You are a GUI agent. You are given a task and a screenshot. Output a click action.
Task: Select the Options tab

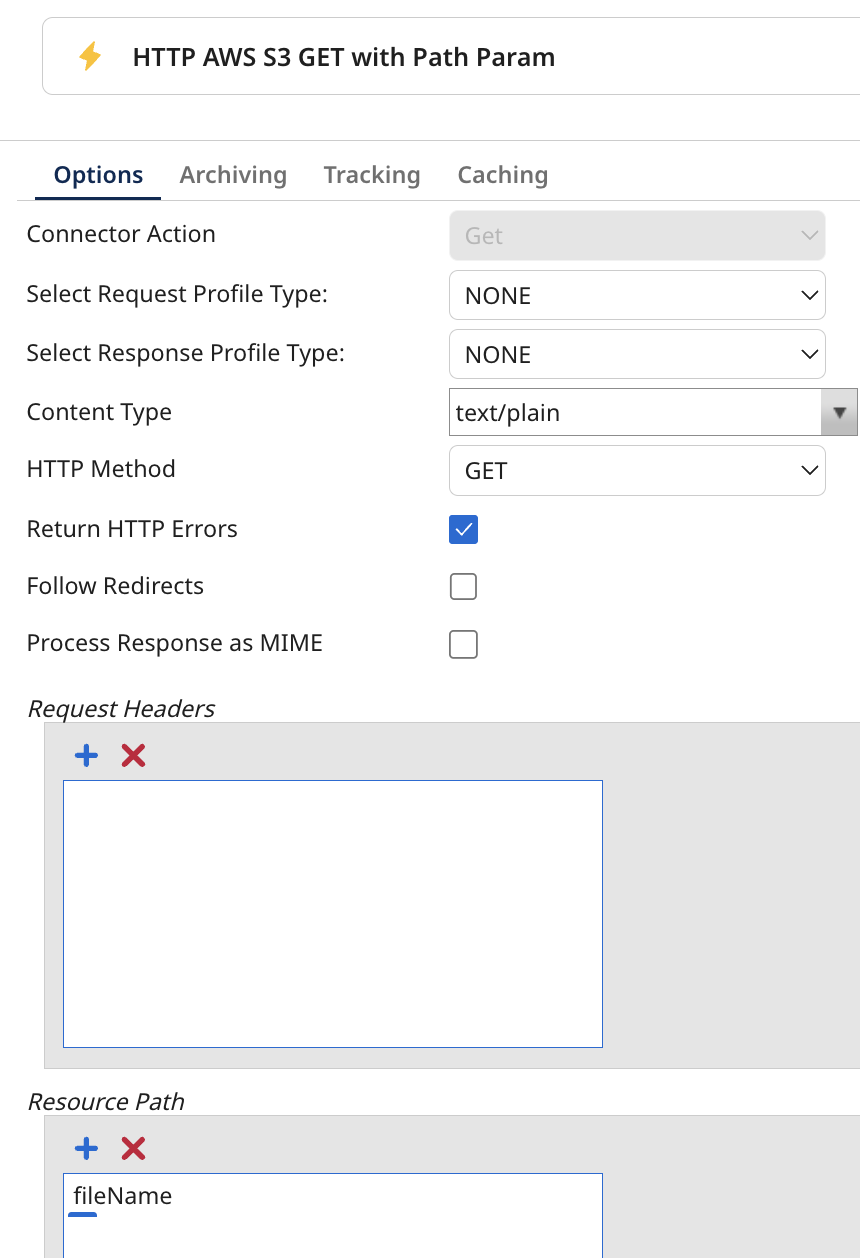(x=97, y=174)
